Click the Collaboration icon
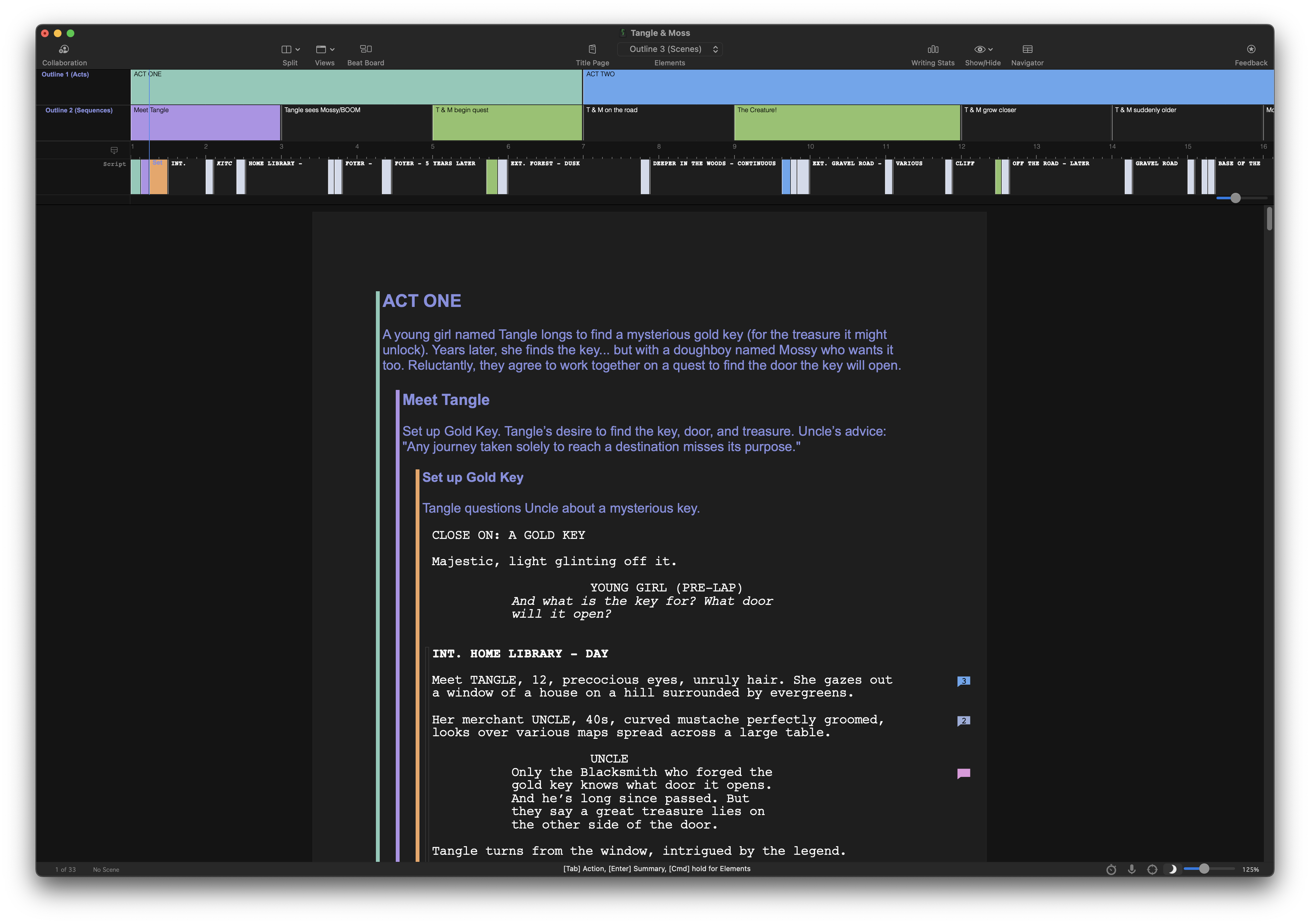The image size is (1310, 924). [64, 54]
